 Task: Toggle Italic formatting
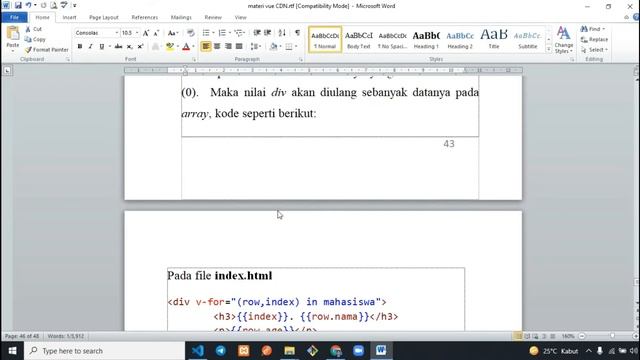pos(91,47)
